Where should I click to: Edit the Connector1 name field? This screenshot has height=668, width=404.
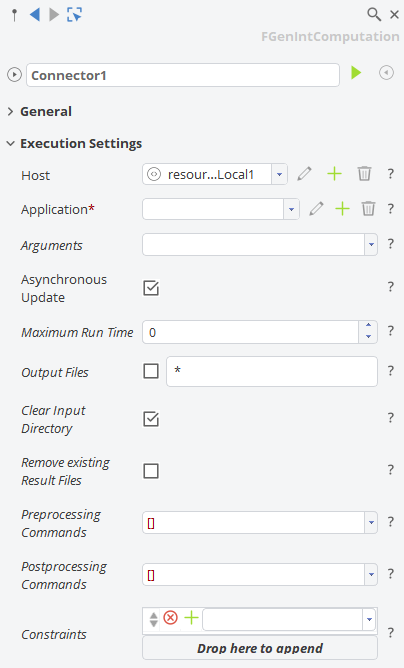(183, 75)
